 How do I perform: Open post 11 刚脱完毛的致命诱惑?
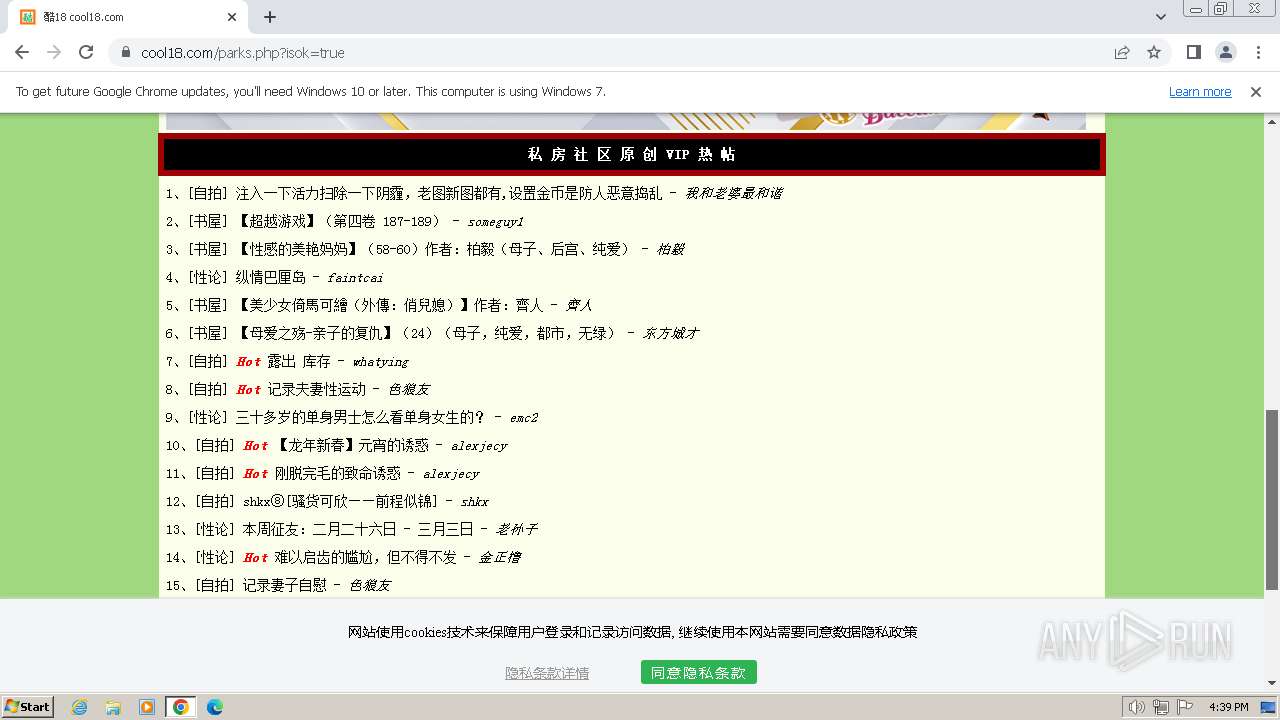tap(338, 473)
